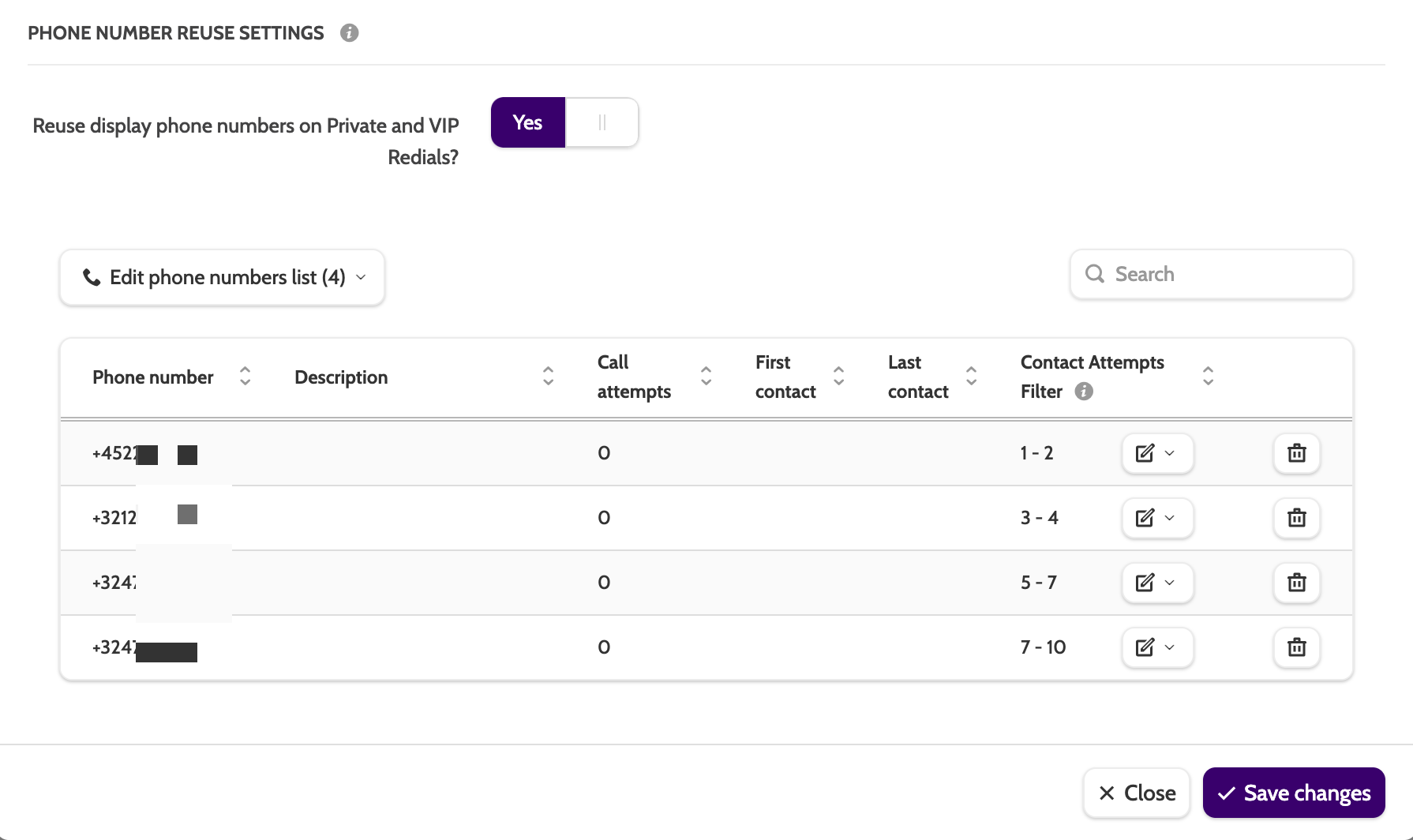The width and height of the screenshot is (1413, 840).
Task: Sort table by Call attempts column
Action: pos(706,377)
